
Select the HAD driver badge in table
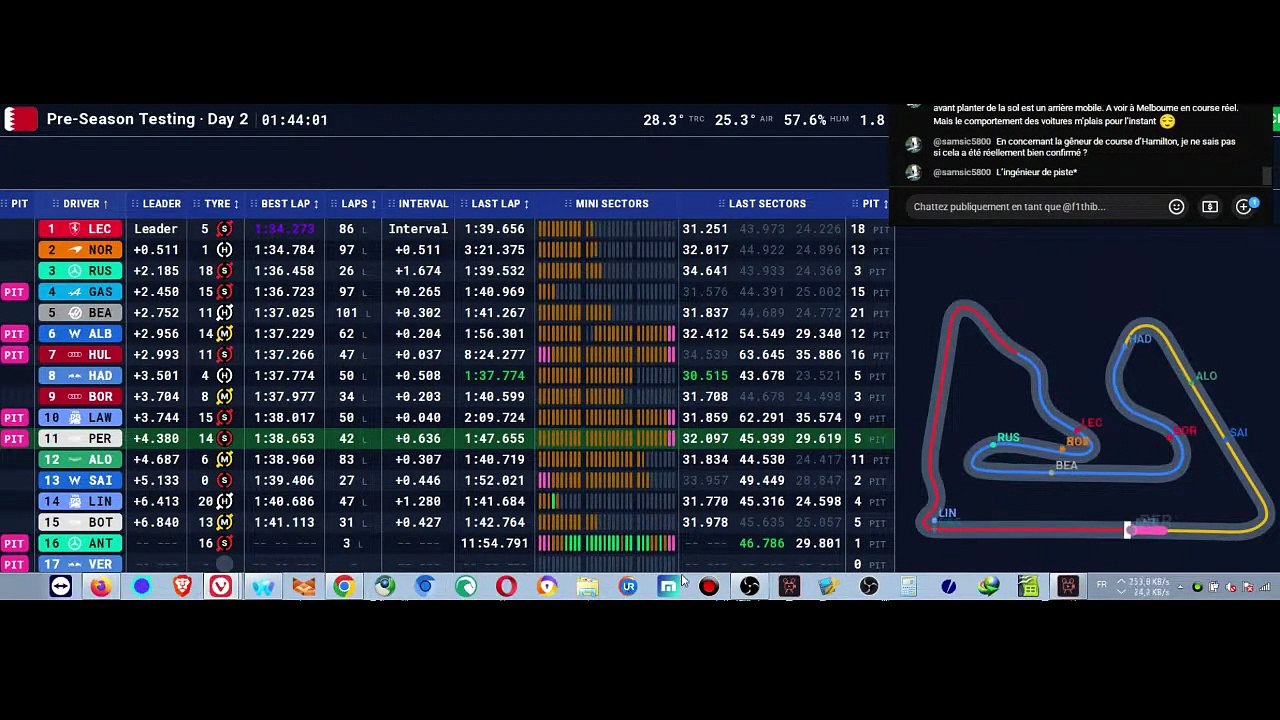coord(80,376)
